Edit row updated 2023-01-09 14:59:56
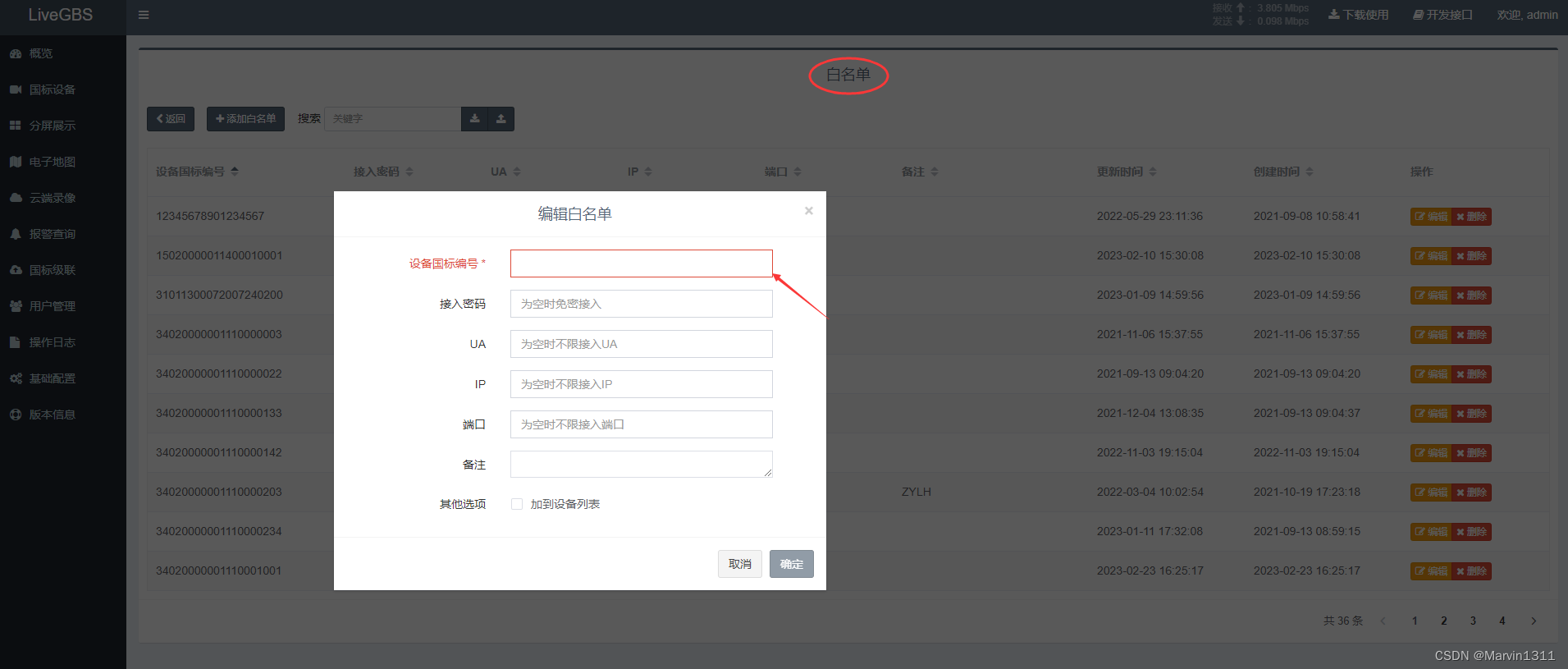Viewport: 1568px width, 669px height. [1431, 296]
